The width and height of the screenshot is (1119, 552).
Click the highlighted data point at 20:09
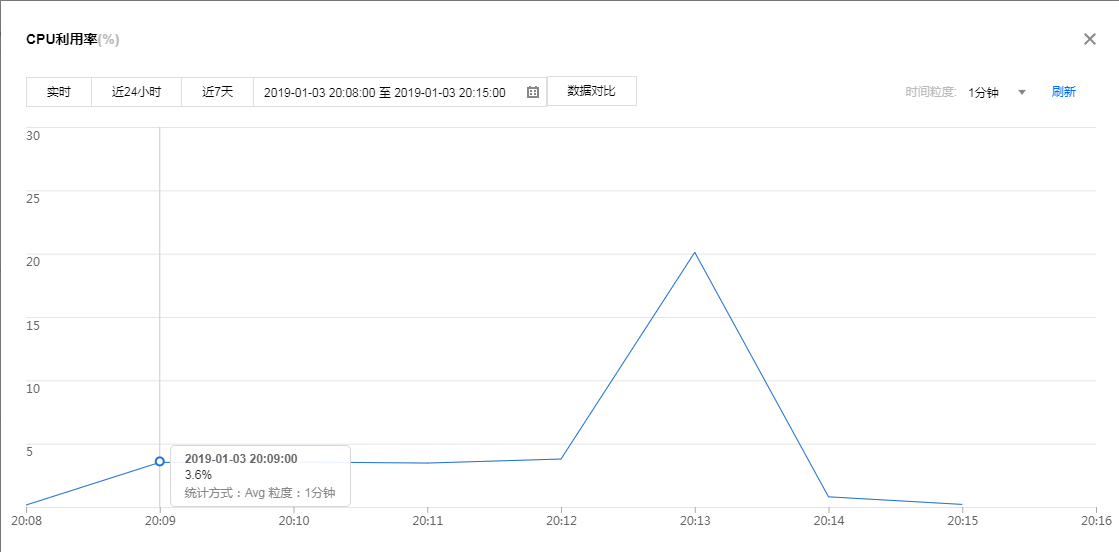160,461
